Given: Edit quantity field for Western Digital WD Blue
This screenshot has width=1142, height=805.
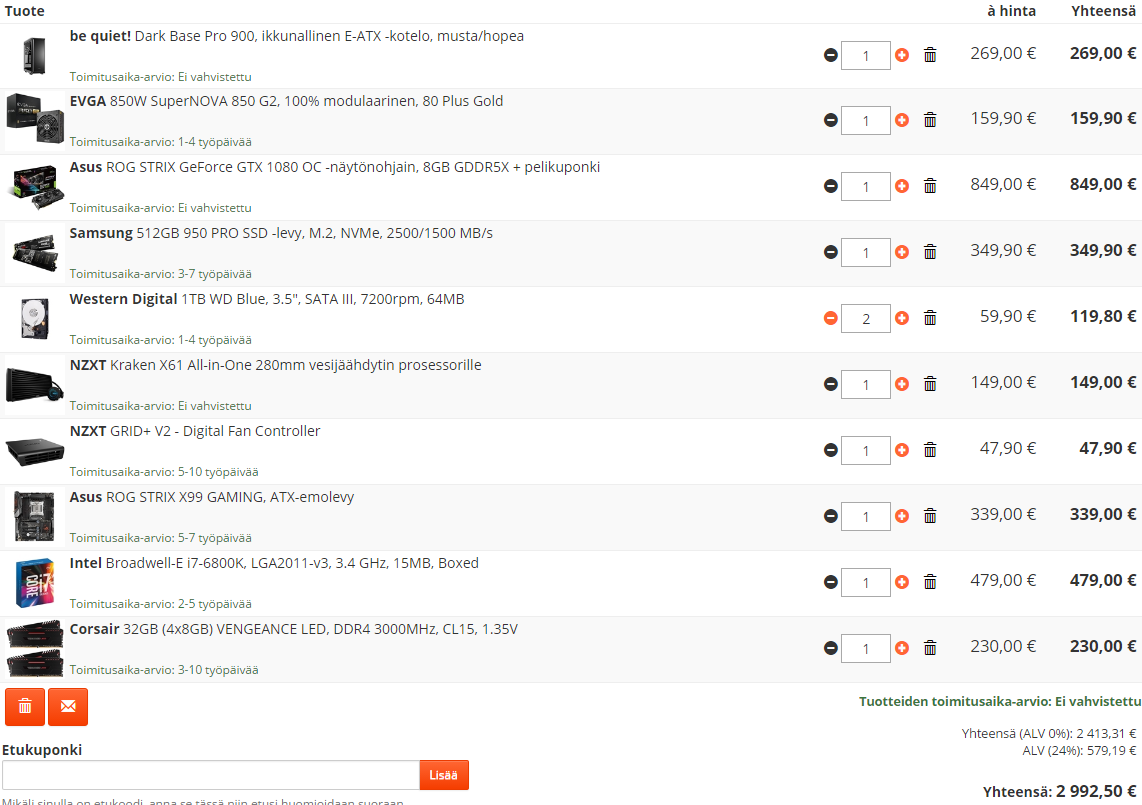Looking at the screenshot, I should pyautogui.click(x=866, y=318).
